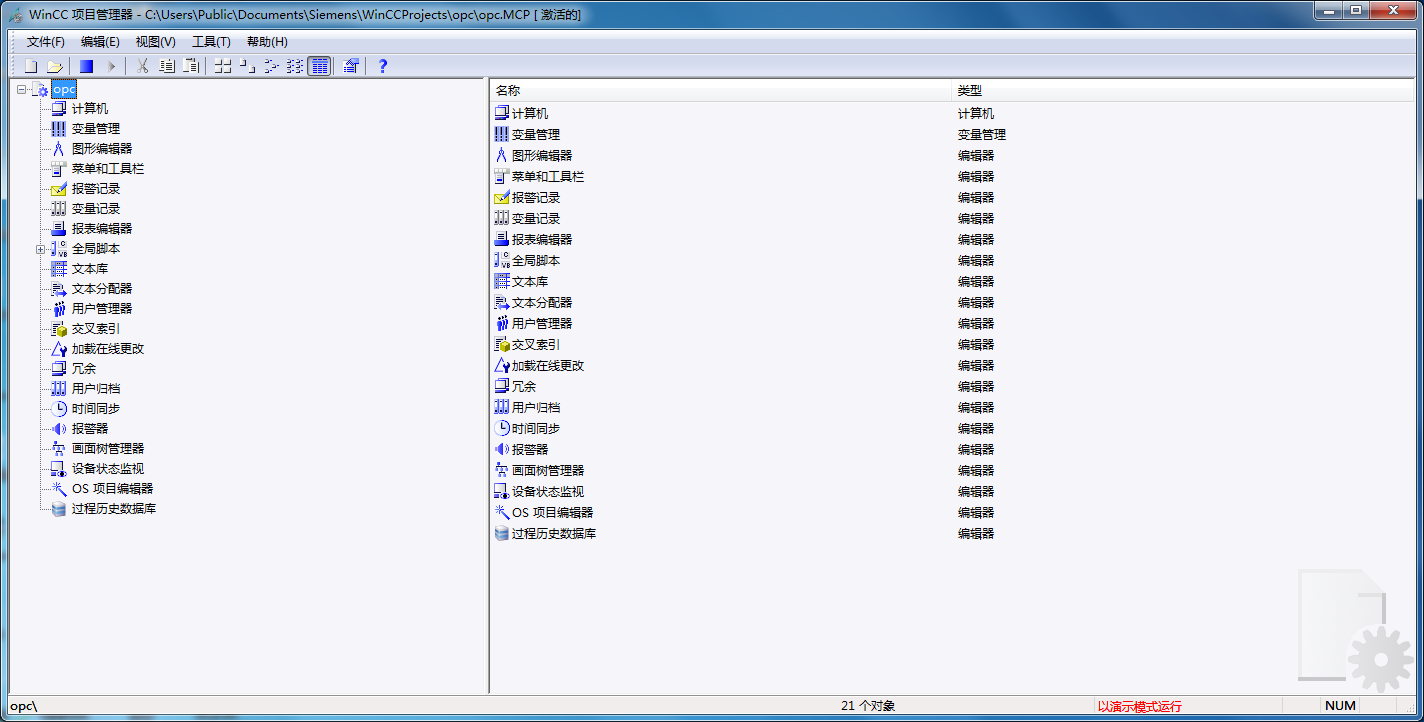Select 报警器 in the left tree
Image resolution: width=1424 pixels, height=722 pixels.
[90, 429]
